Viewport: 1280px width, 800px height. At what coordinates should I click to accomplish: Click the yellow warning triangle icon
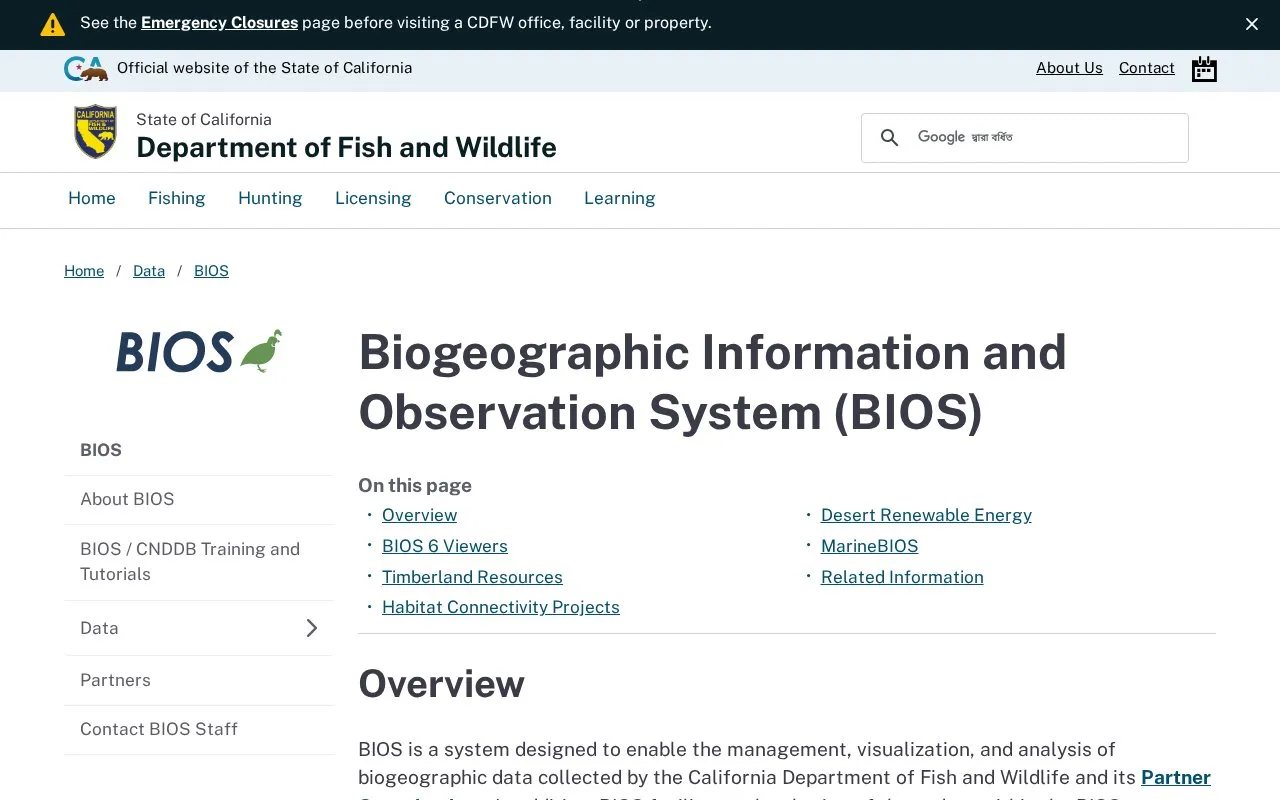coord(52,24)
